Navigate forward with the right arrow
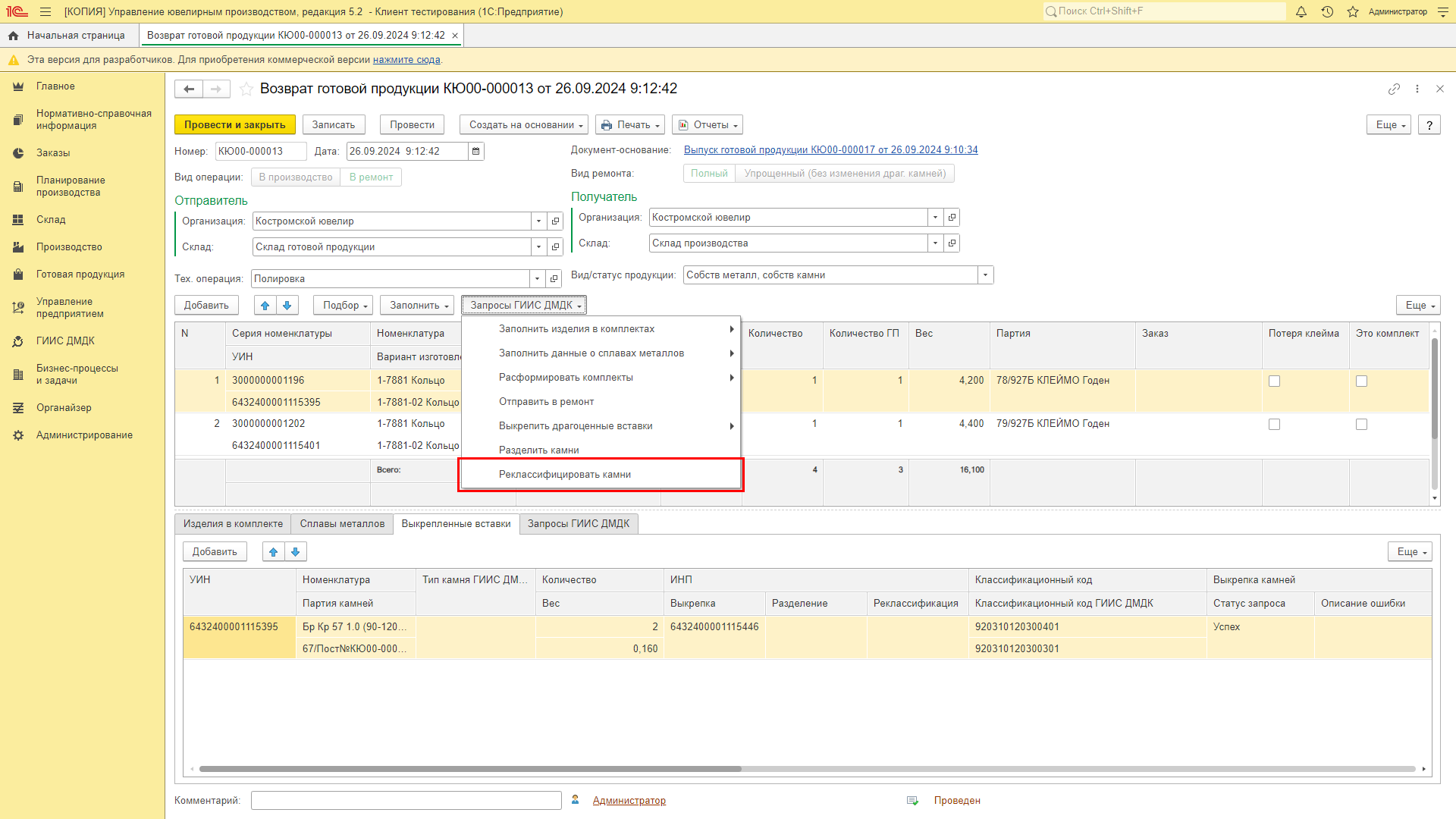Image resolution: width=1456 pixels, height=819 pixels. pos(216,89)
